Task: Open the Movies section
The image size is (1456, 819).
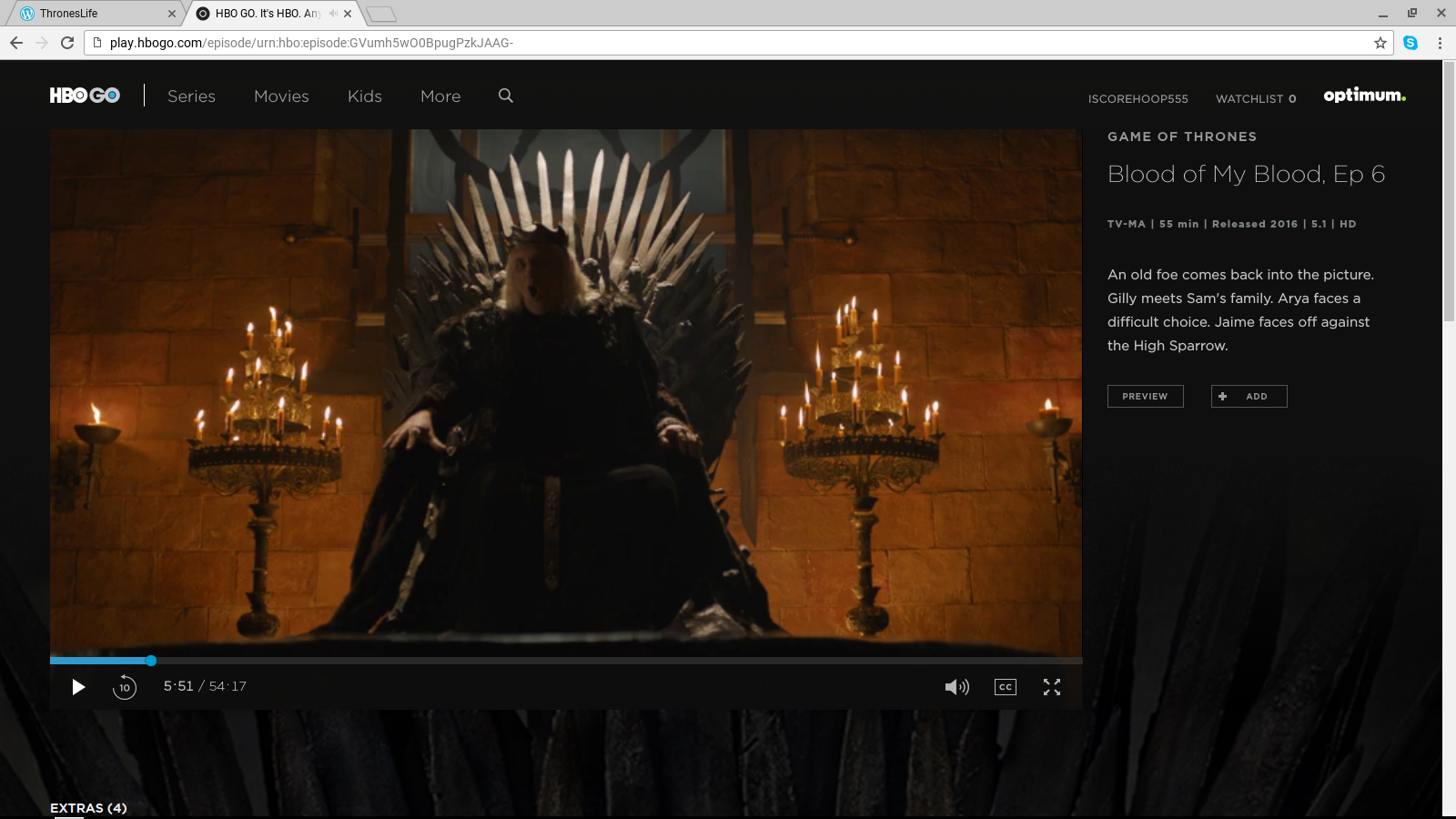Action: tap(281, 96)
